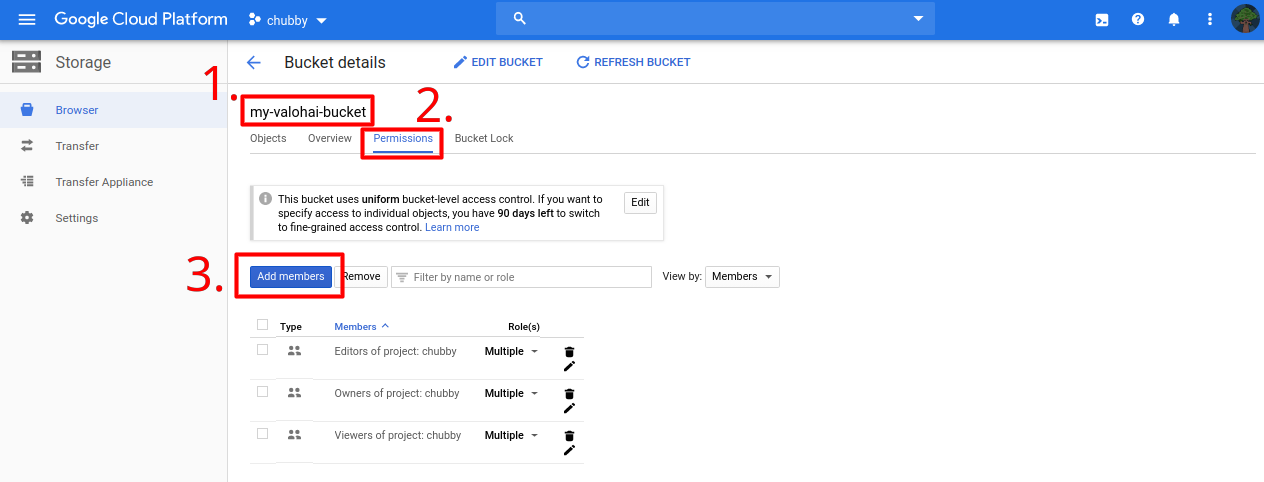The height and width of the screenshot is (482, 1264).
Task: Switch to the Objects tab
Action: [x=268, y=138]
